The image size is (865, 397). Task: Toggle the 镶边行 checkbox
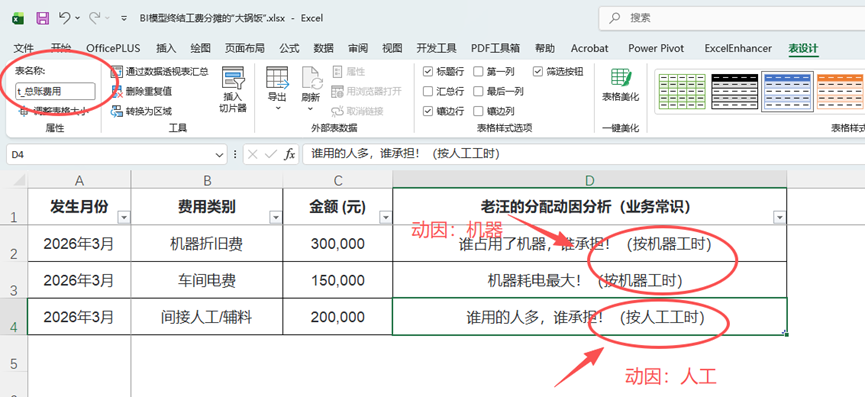[x=428, y=111]
